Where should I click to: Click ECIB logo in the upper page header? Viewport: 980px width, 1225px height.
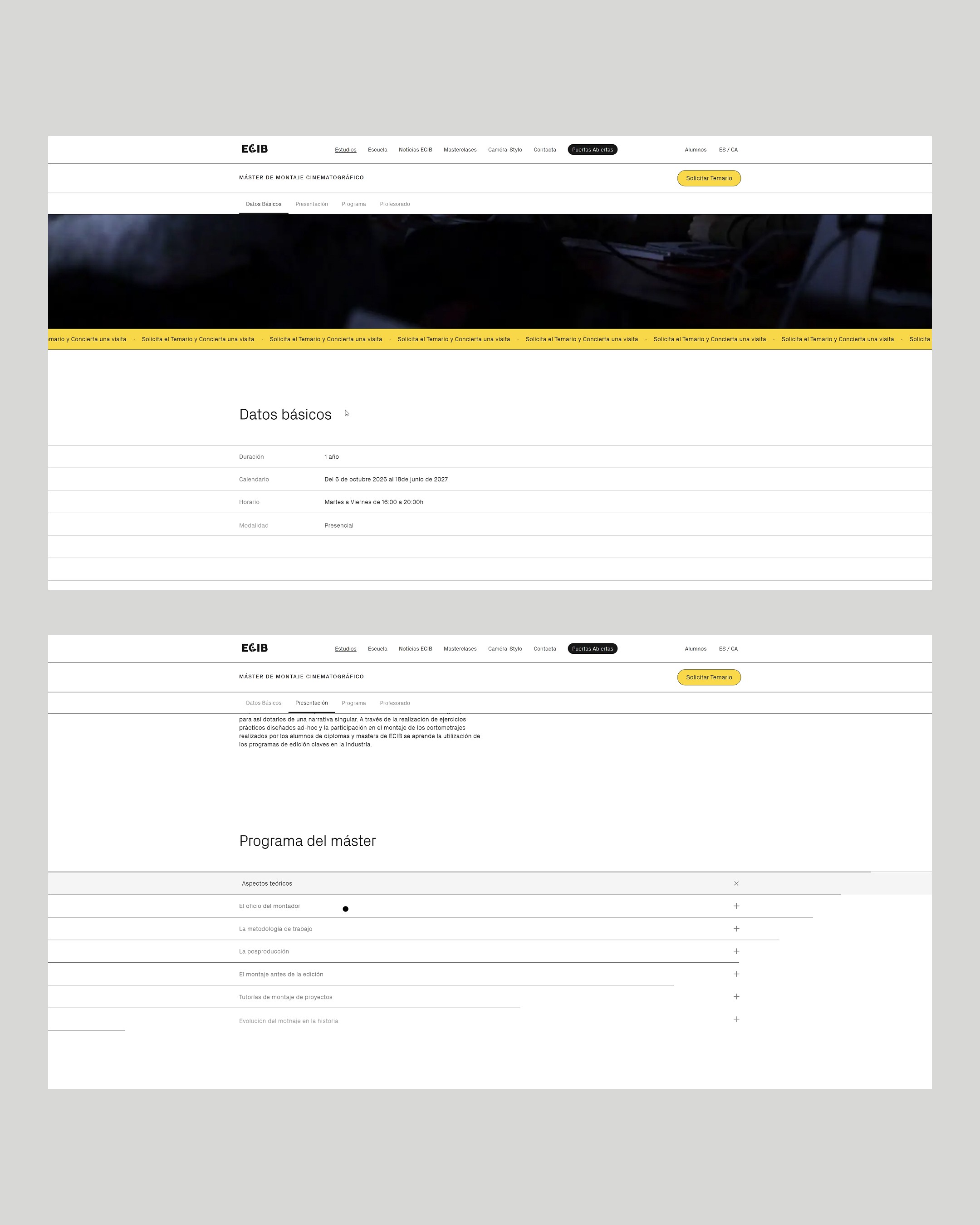click(x=255, y=149)
